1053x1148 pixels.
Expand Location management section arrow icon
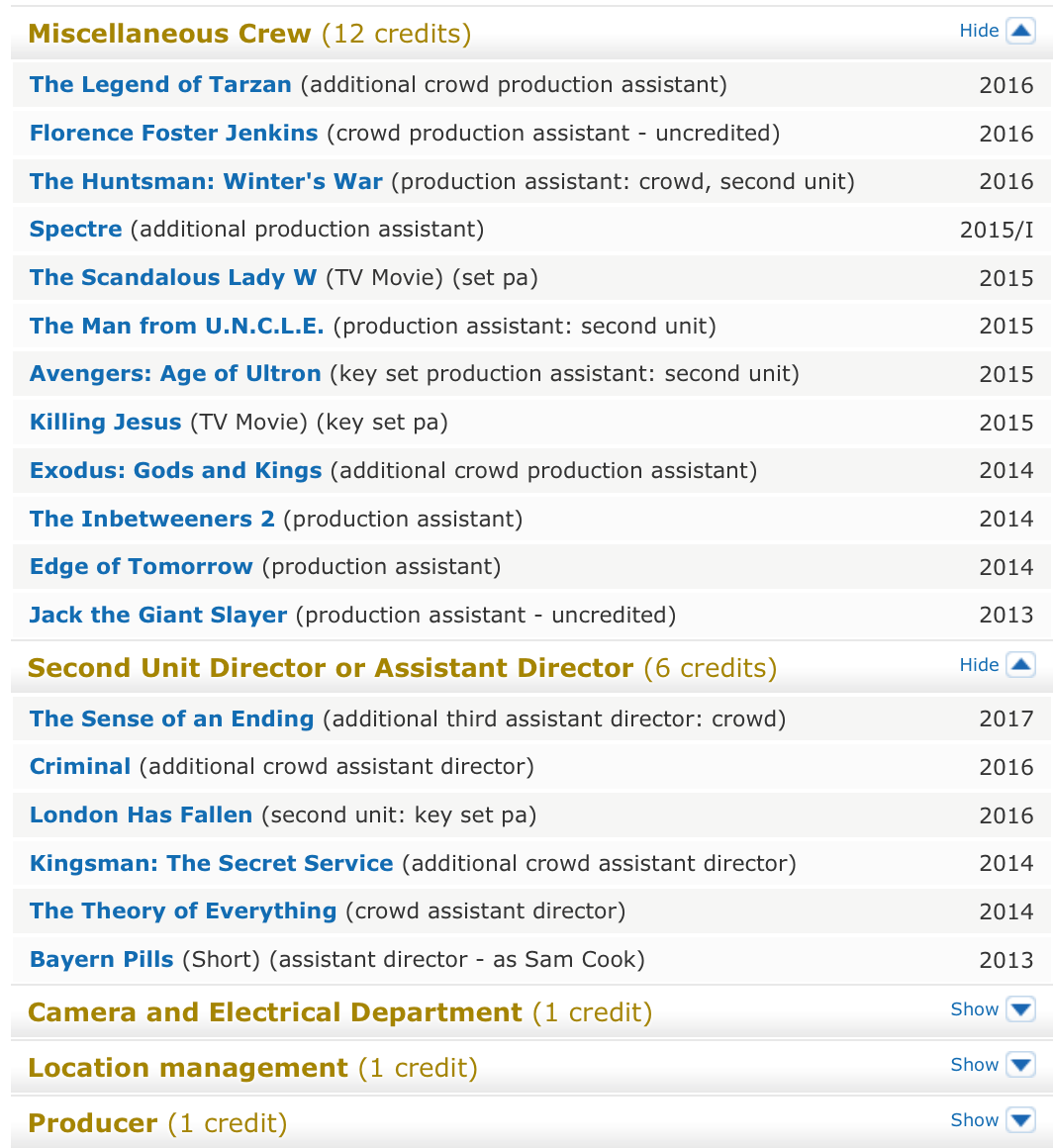(x=1020, y=1065)
